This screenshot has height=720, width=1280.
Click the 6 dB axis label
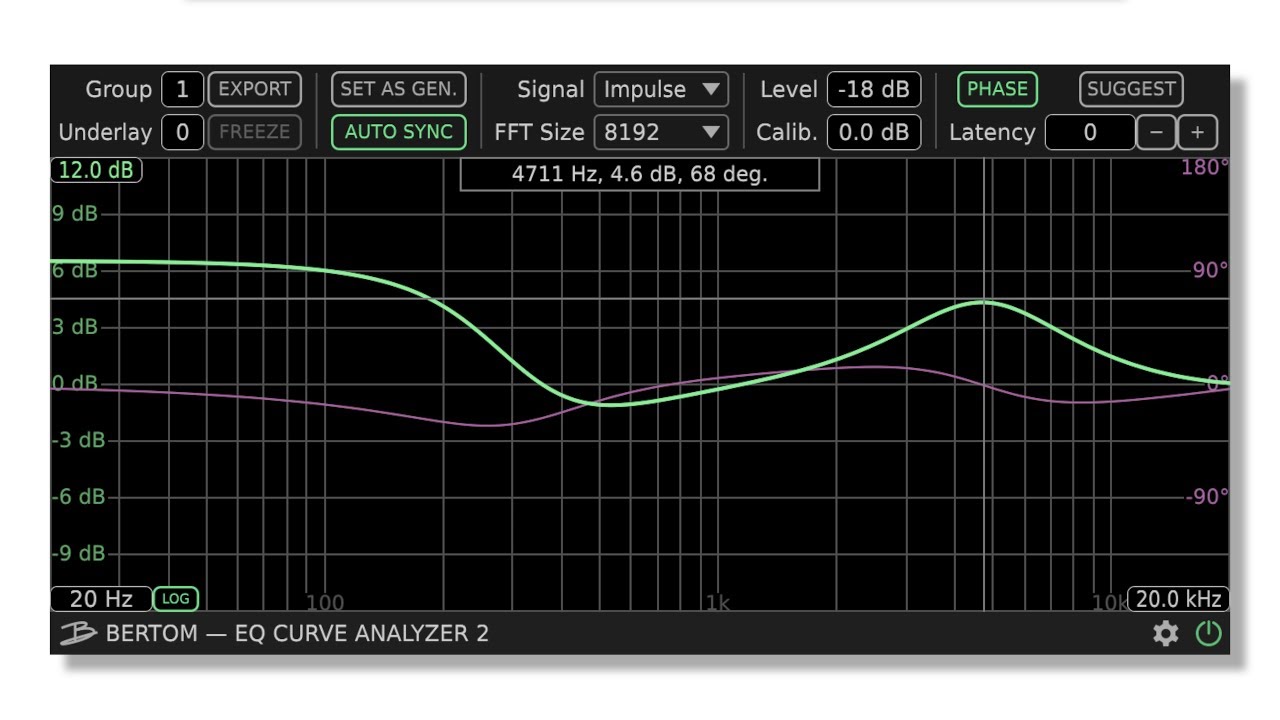tap(75, 270)
